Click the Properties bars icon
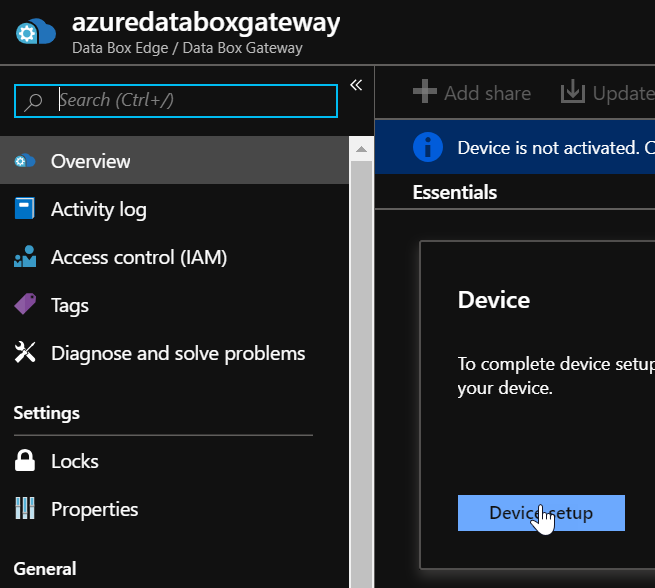 point(24,509)
